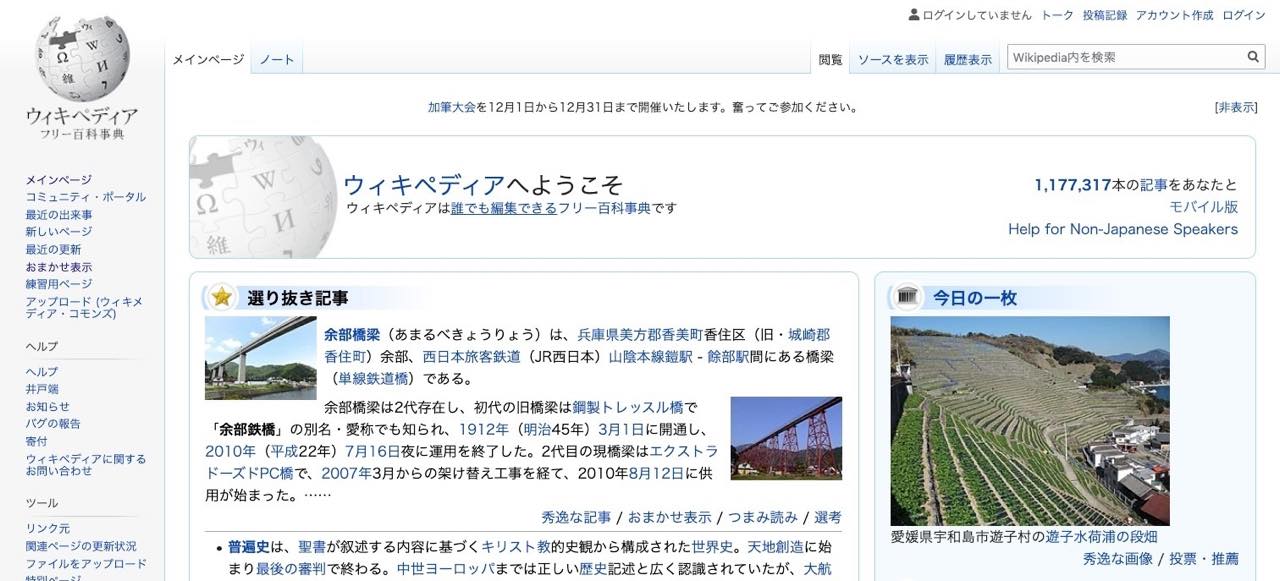
Task: Open the ソースを表示 tab
Action: pos(893,60)
